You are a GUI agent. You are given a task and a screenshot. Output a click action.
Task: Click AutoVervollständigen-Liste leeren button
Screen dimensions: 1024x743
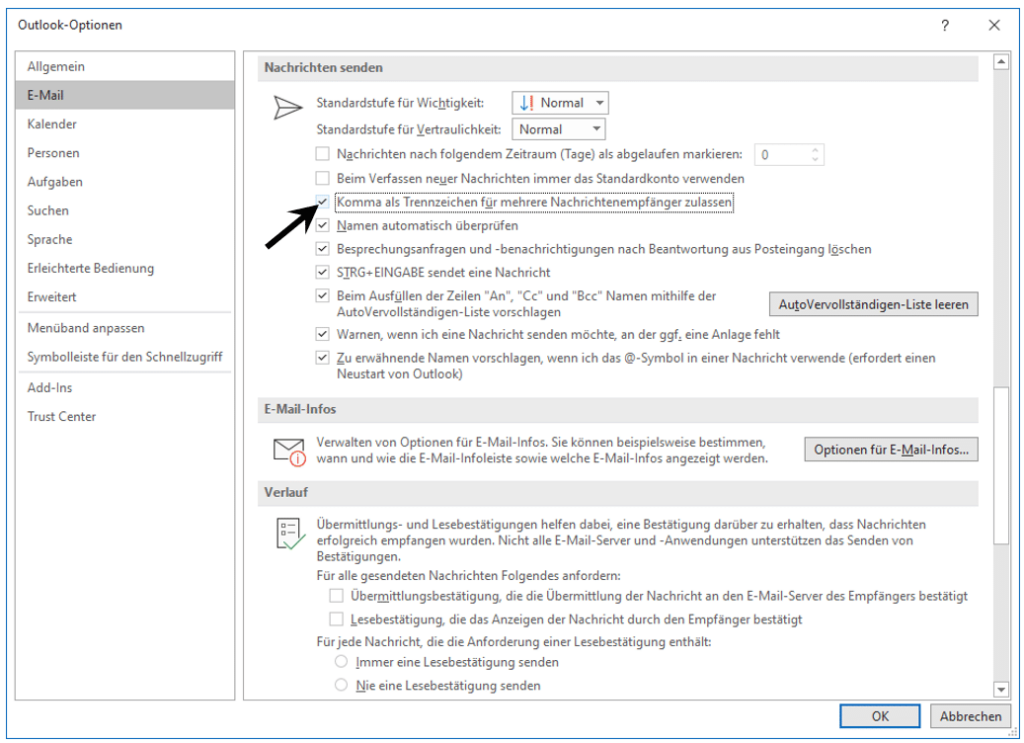[x=873, y=304]
